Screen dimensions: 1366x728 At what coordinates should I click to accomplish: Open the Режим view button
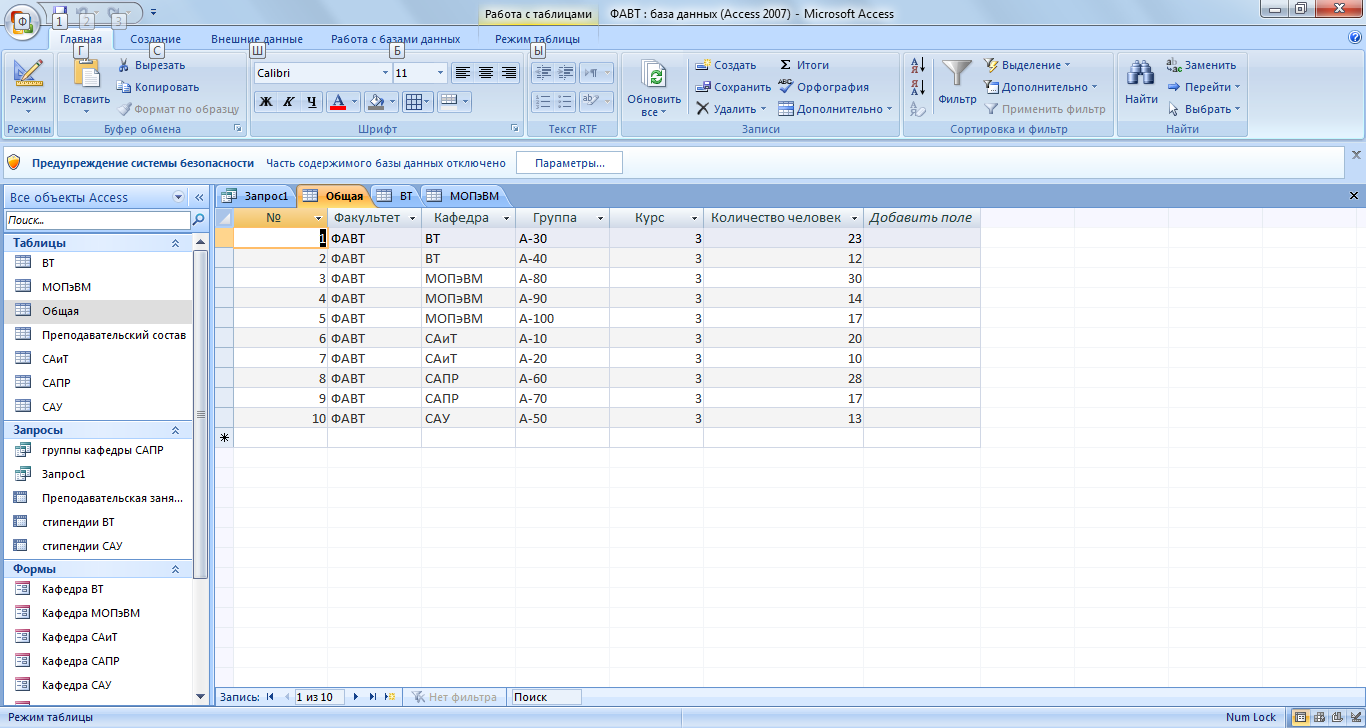click(x=28, y=86)
